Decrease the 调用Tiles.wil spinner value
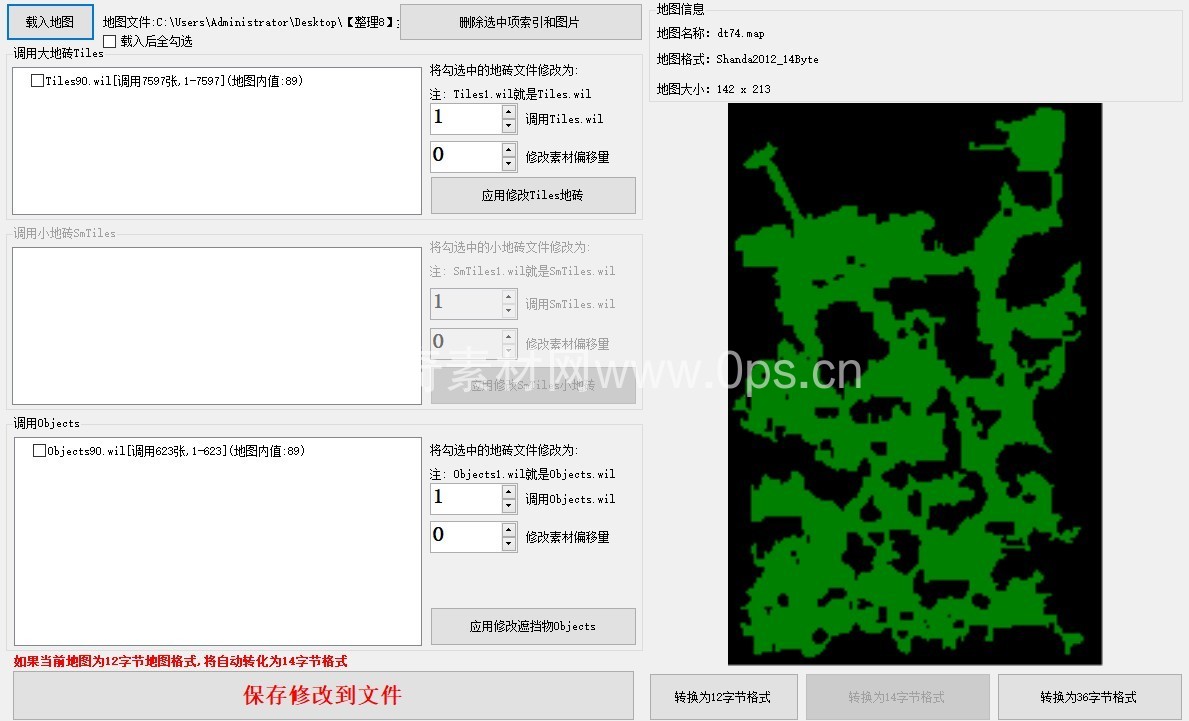This screenshot has height=721, width=1189. click(x=509, y=126)
